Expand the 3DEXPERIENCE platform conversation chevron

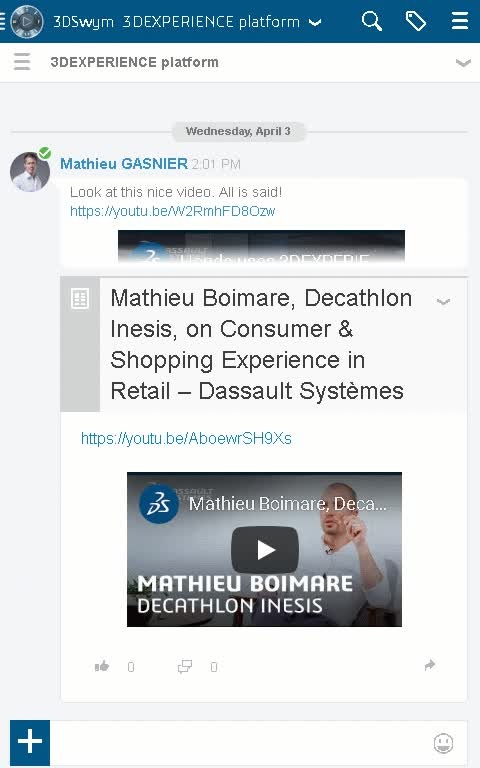click(463, 63)
